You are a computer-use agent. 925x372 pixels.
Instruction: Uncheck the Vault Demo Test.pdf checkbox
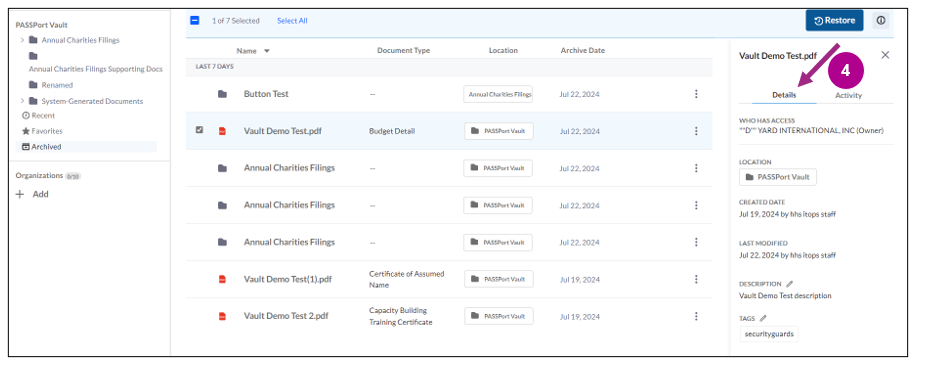coord(199,130)
